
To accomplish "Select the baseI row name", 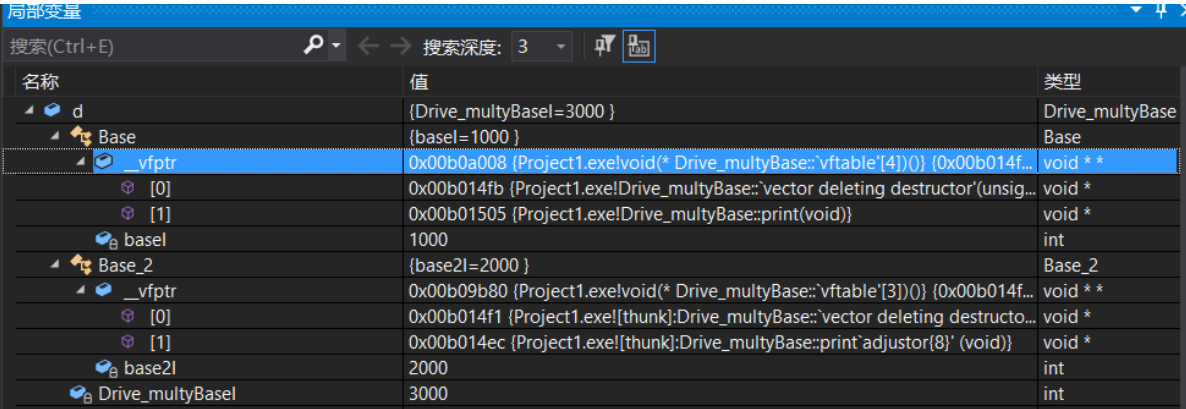I will click(x=144, y=240).
